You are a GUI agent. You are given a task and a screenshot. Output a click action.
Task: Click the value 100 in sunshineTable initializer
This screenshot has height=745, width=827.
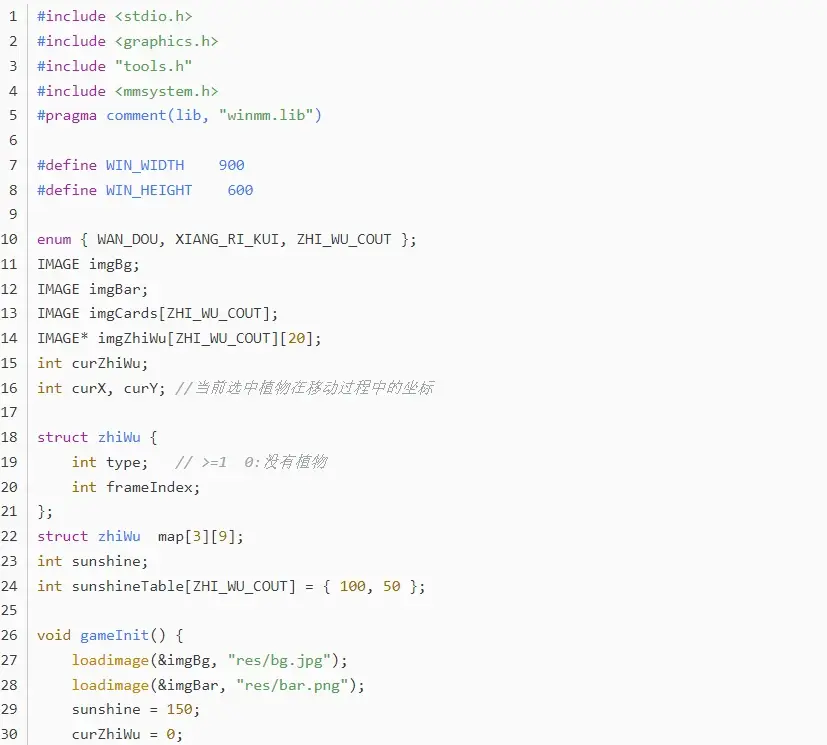click(x=352, y=586)
